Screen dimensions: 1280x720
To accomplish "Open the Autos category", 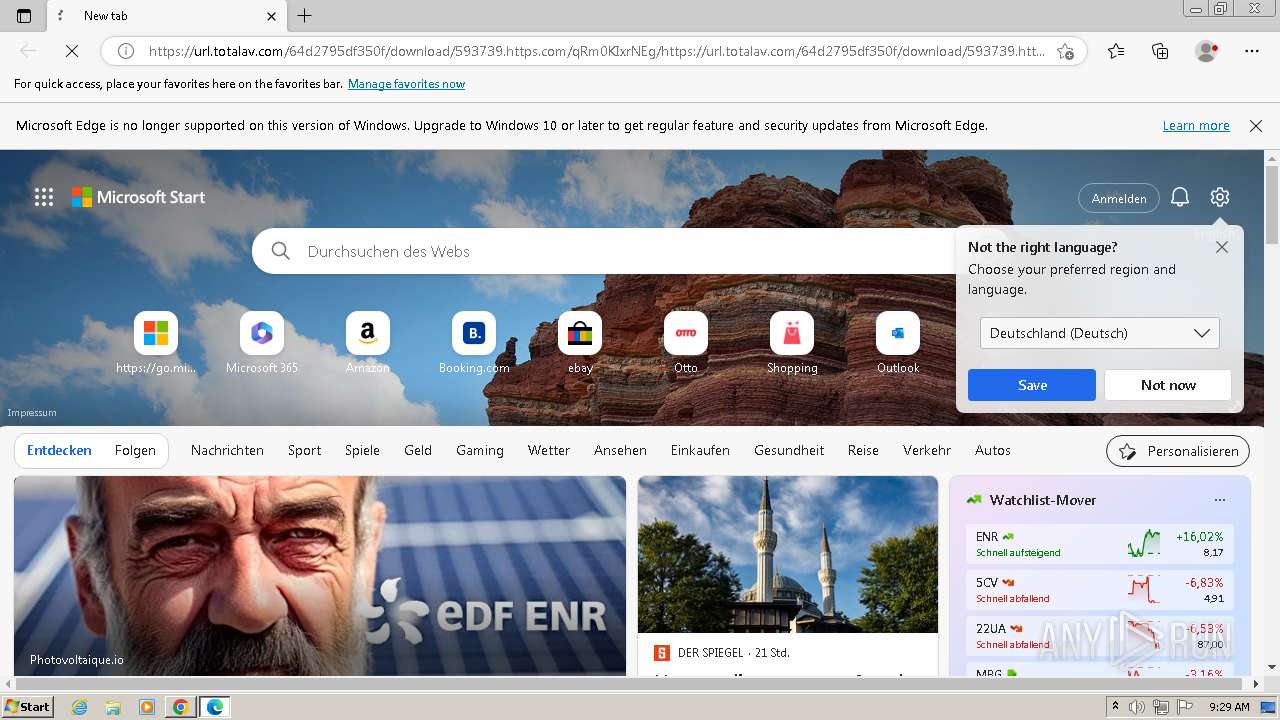I will pyautogui.click(x=993, y=451).
